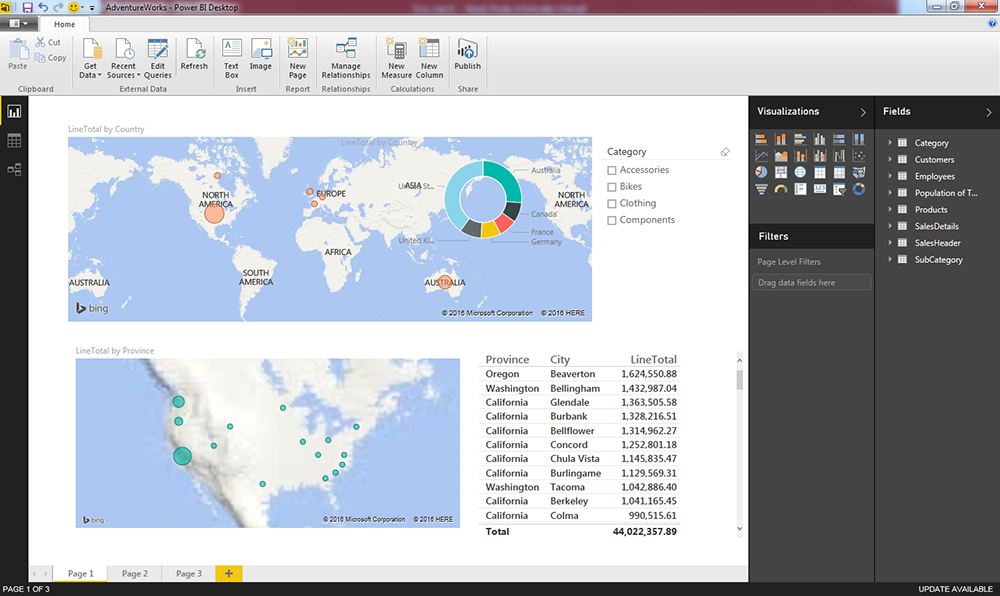Select the Line chart visualization

761,156
